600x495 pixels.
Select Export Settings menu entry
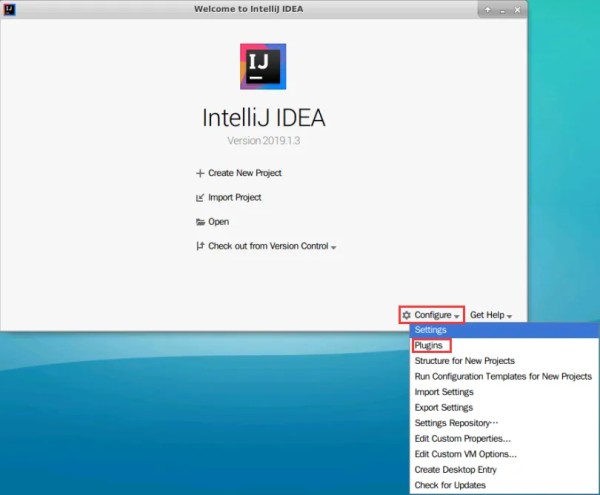[x=504, y=407]
